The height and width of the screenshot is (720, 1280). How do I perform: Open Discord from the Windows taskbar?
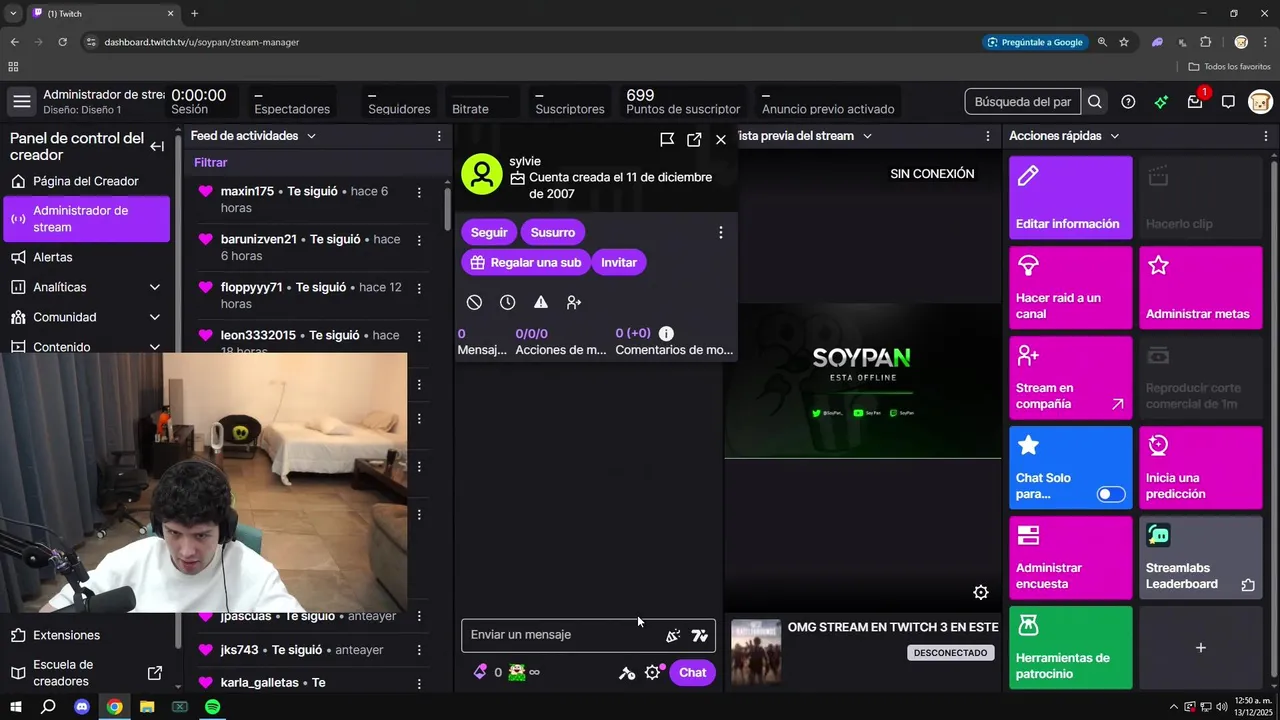[x=82, y=707]
